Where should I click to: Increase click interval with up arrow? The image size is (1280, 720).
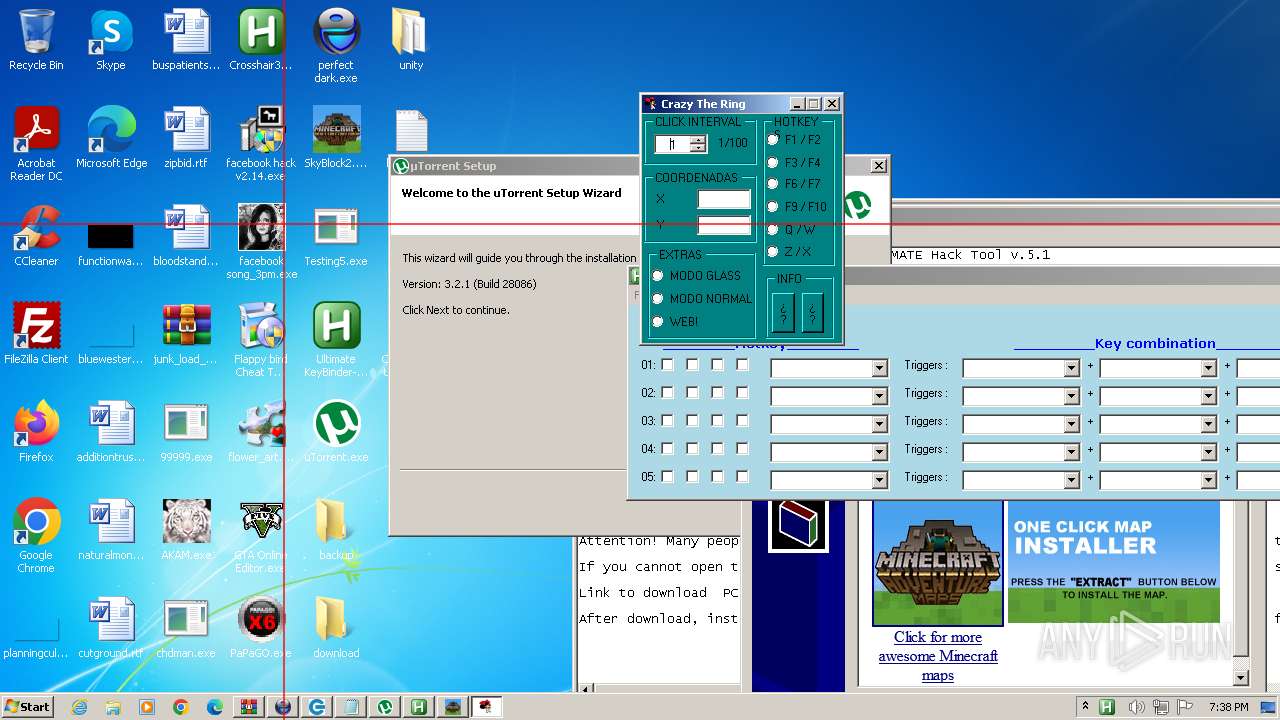coord(698,139)
